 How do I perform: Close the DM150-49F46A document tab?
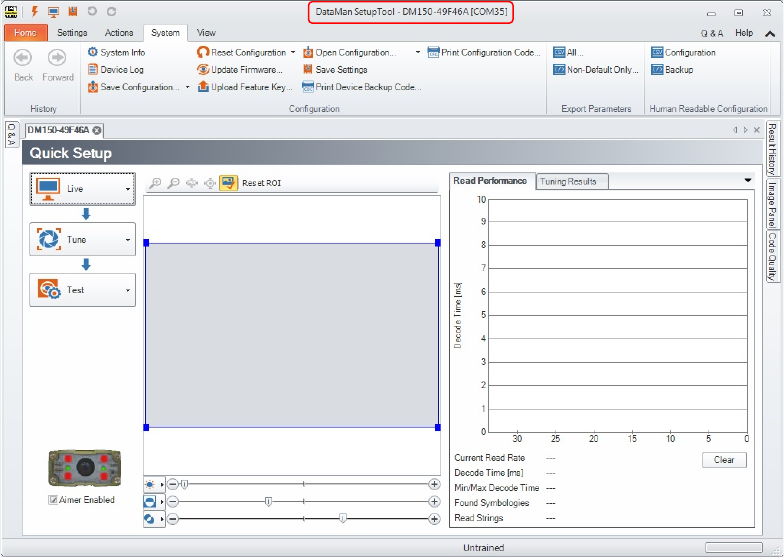pos(97,130)
